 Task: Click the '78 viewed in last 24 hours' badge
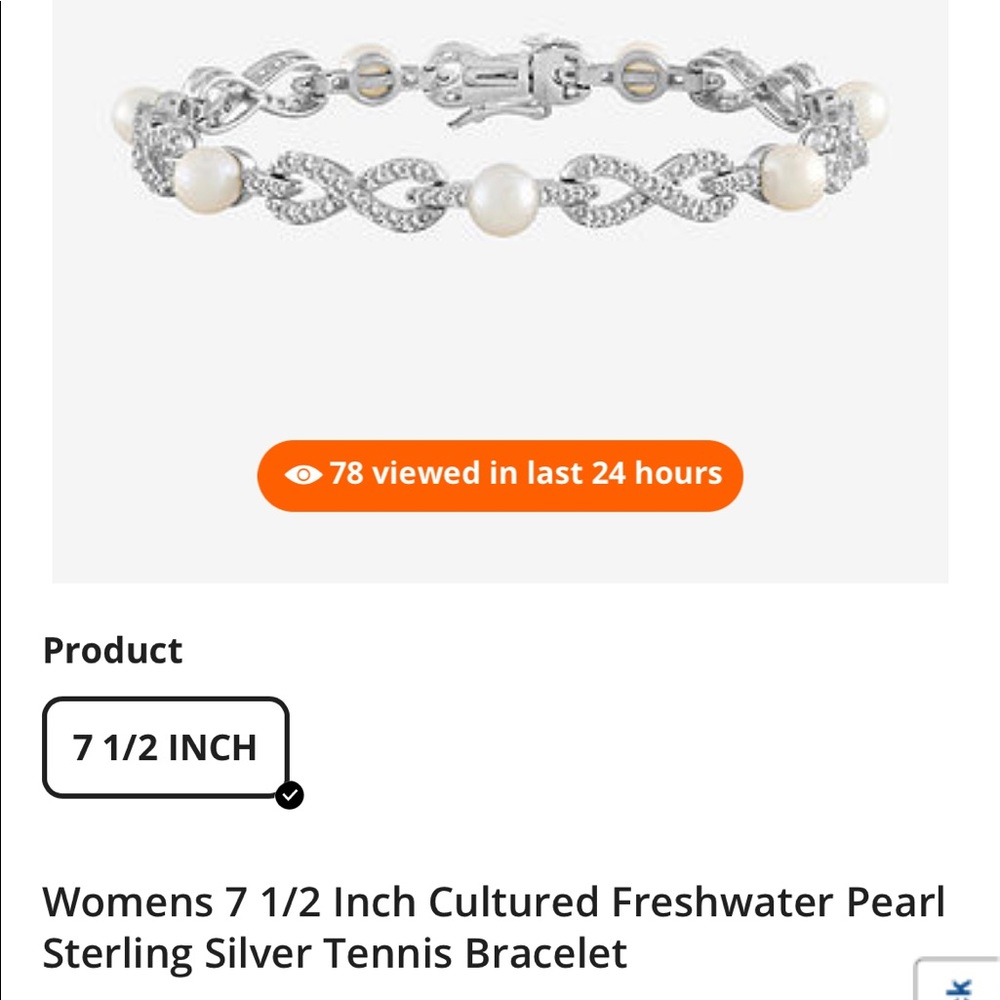coord(500,474)
